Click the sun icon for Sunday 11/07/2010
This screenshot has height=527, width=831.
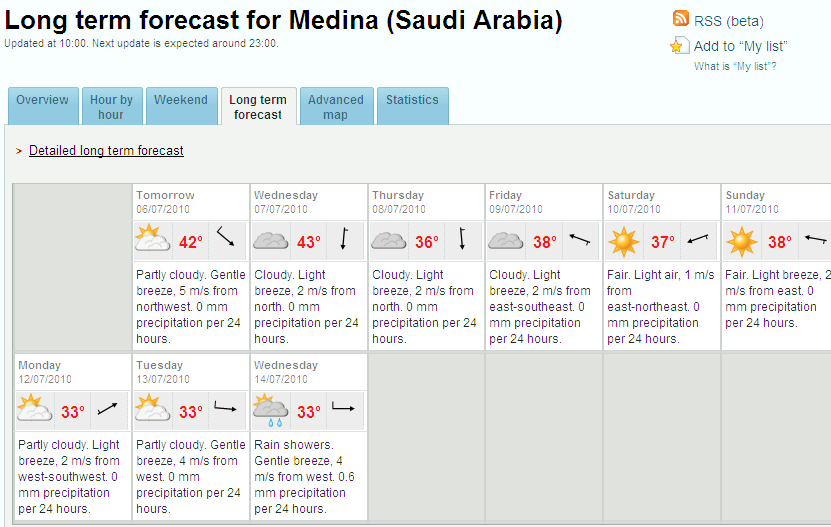(x=741, y=242)
